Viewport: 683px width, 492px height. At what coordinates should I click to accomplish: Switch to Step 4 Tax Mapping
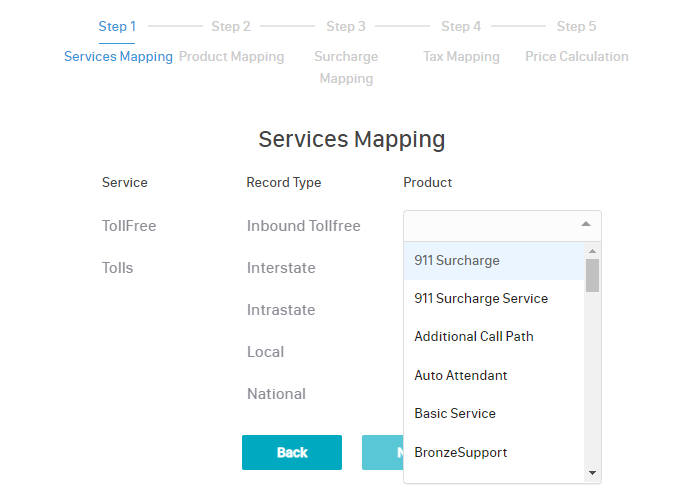461,42
